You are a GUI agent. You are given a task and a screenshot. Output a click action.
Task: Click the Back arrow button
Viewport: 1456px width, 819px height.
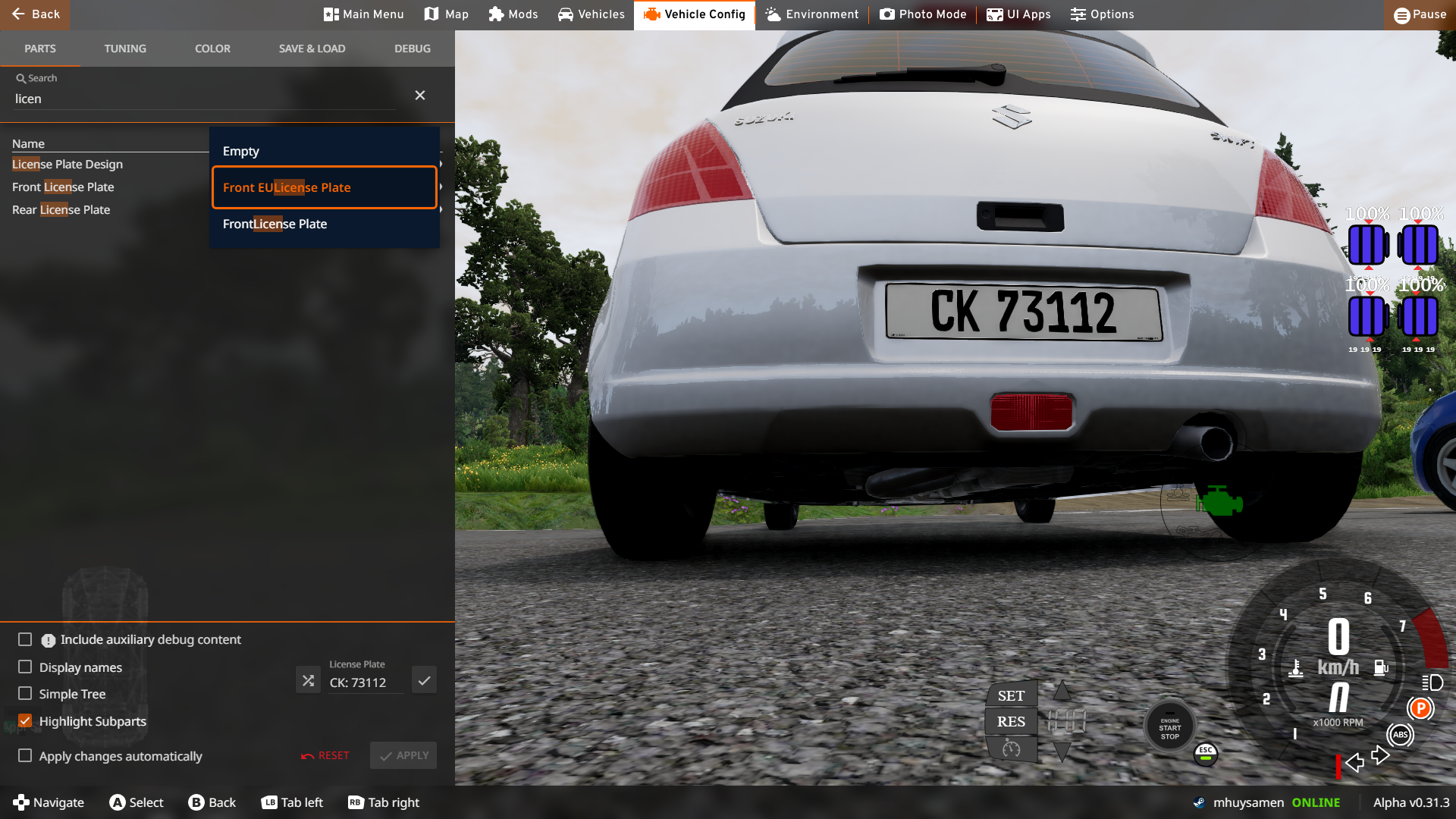point(35,14)
